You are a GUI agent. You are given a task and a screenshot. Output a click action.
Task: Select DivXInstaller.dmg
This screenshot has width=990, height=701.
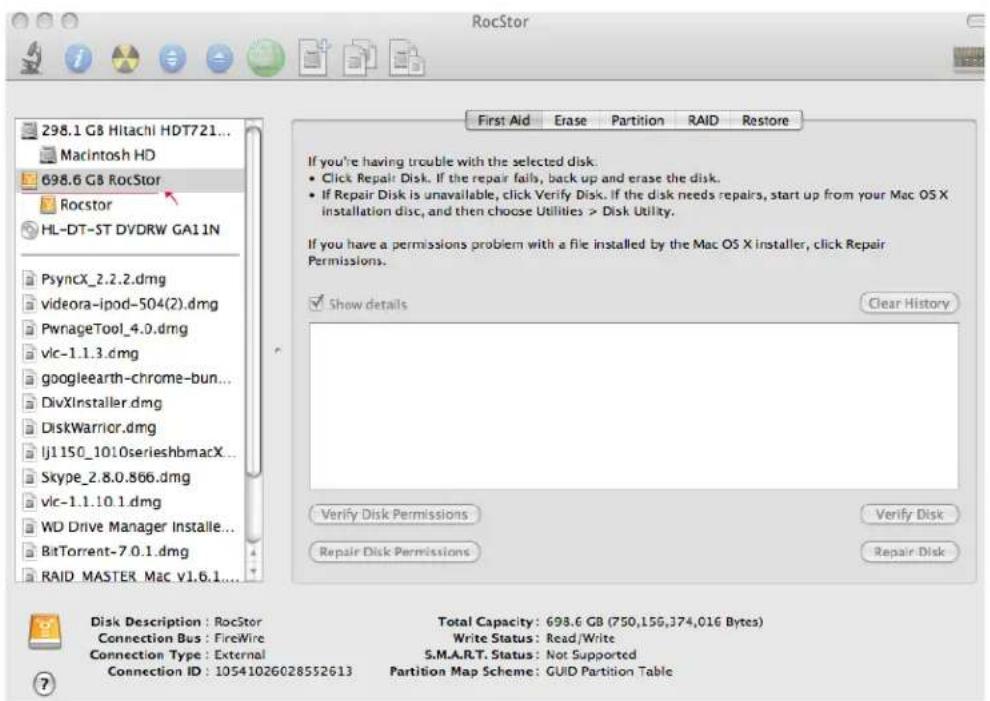(129, 403)
